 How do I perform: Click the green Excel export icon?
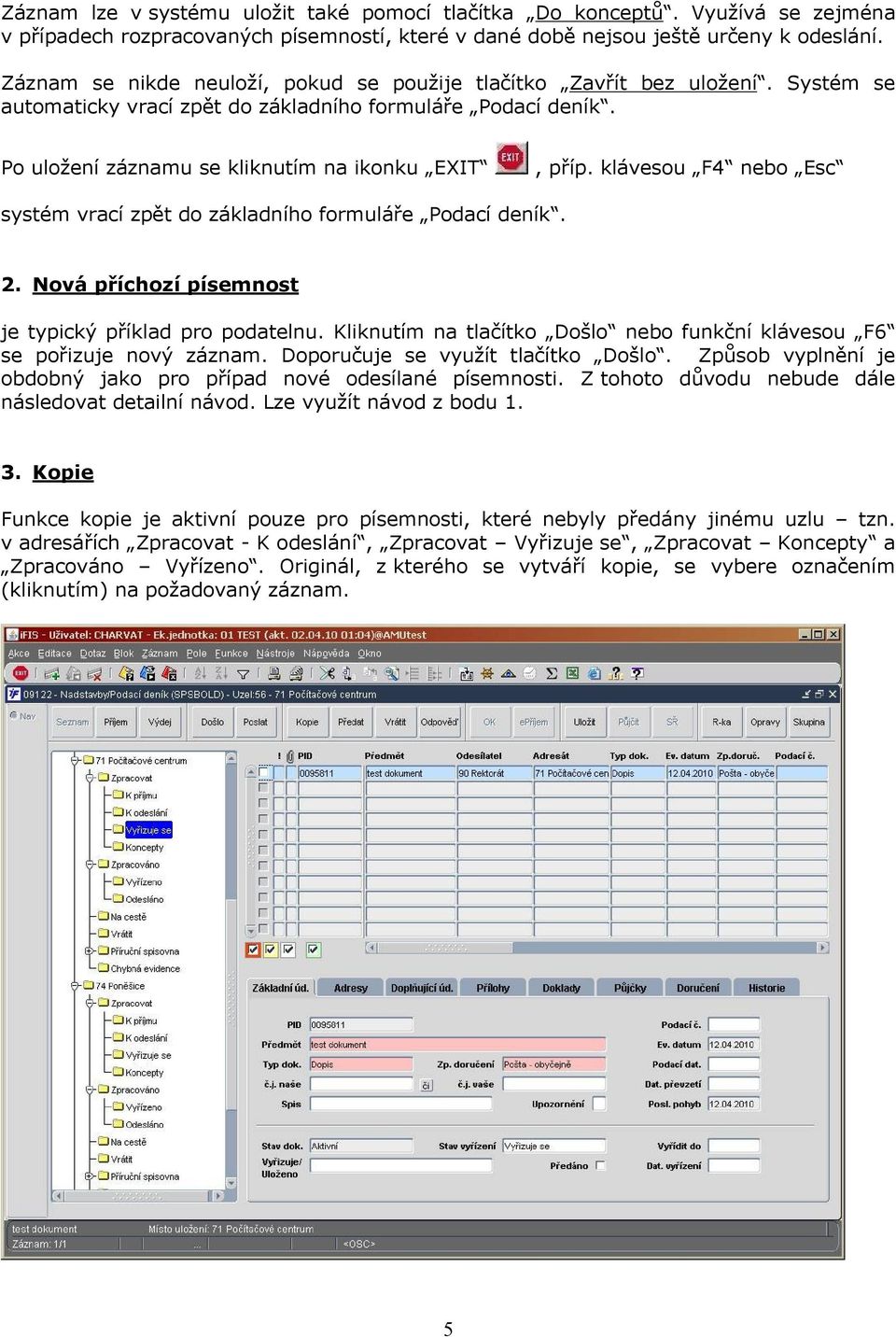click(x=572, y=672)
